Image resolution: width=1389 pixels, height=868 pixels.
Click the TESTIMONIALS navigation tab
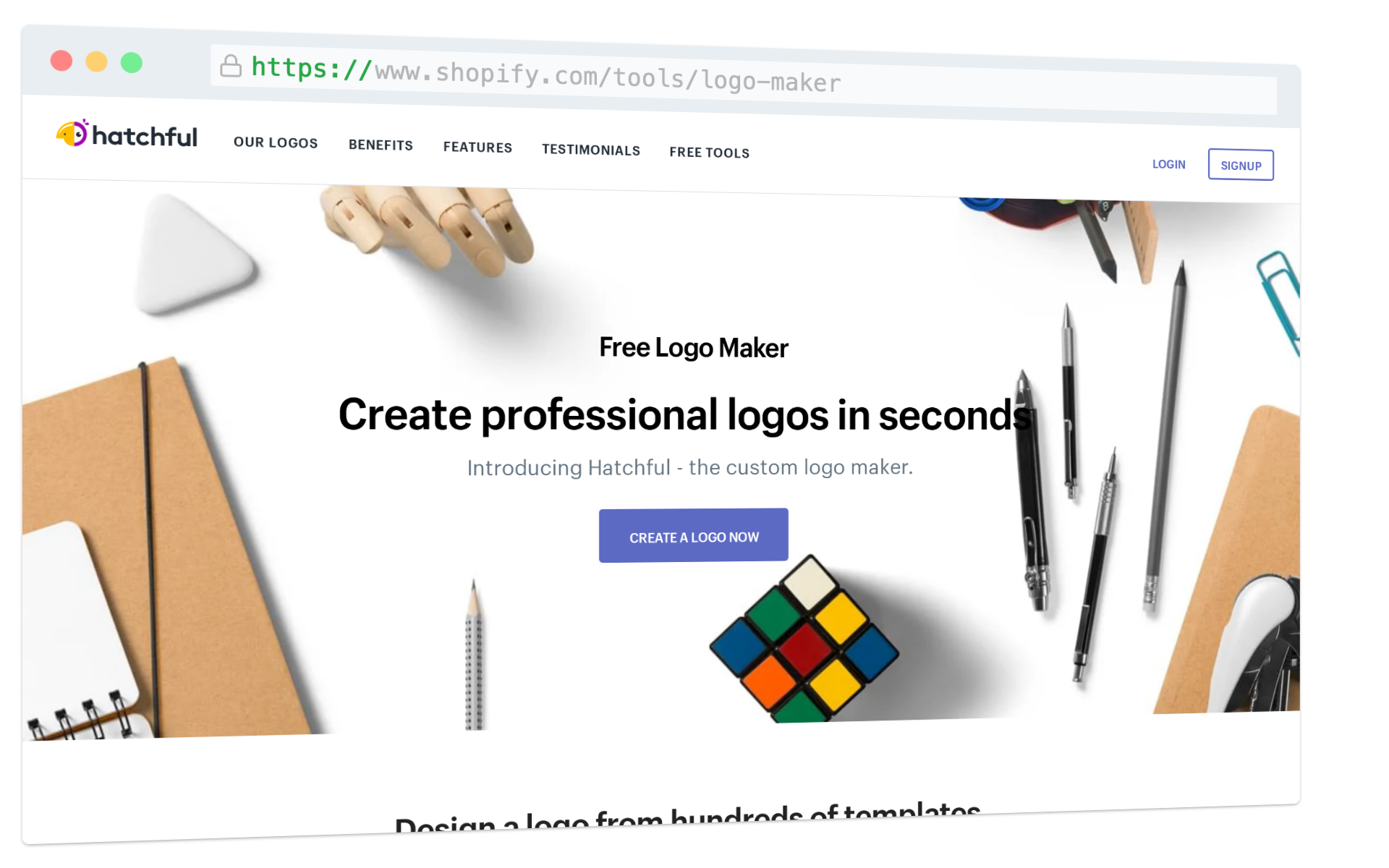click(x=590, y=149)
